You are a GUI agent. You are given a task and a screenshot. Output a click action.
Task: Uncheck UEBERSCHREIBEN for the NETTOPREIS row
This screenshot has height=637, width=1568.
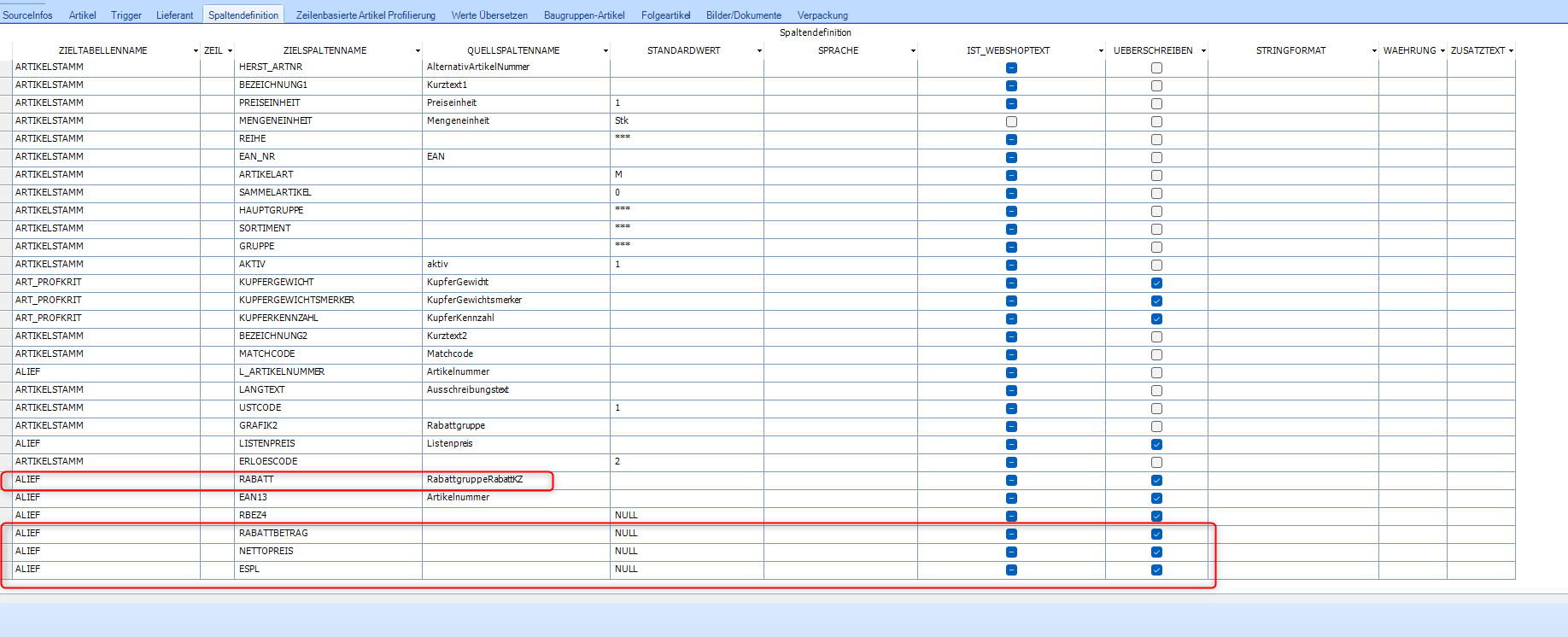click(1156, 552)
